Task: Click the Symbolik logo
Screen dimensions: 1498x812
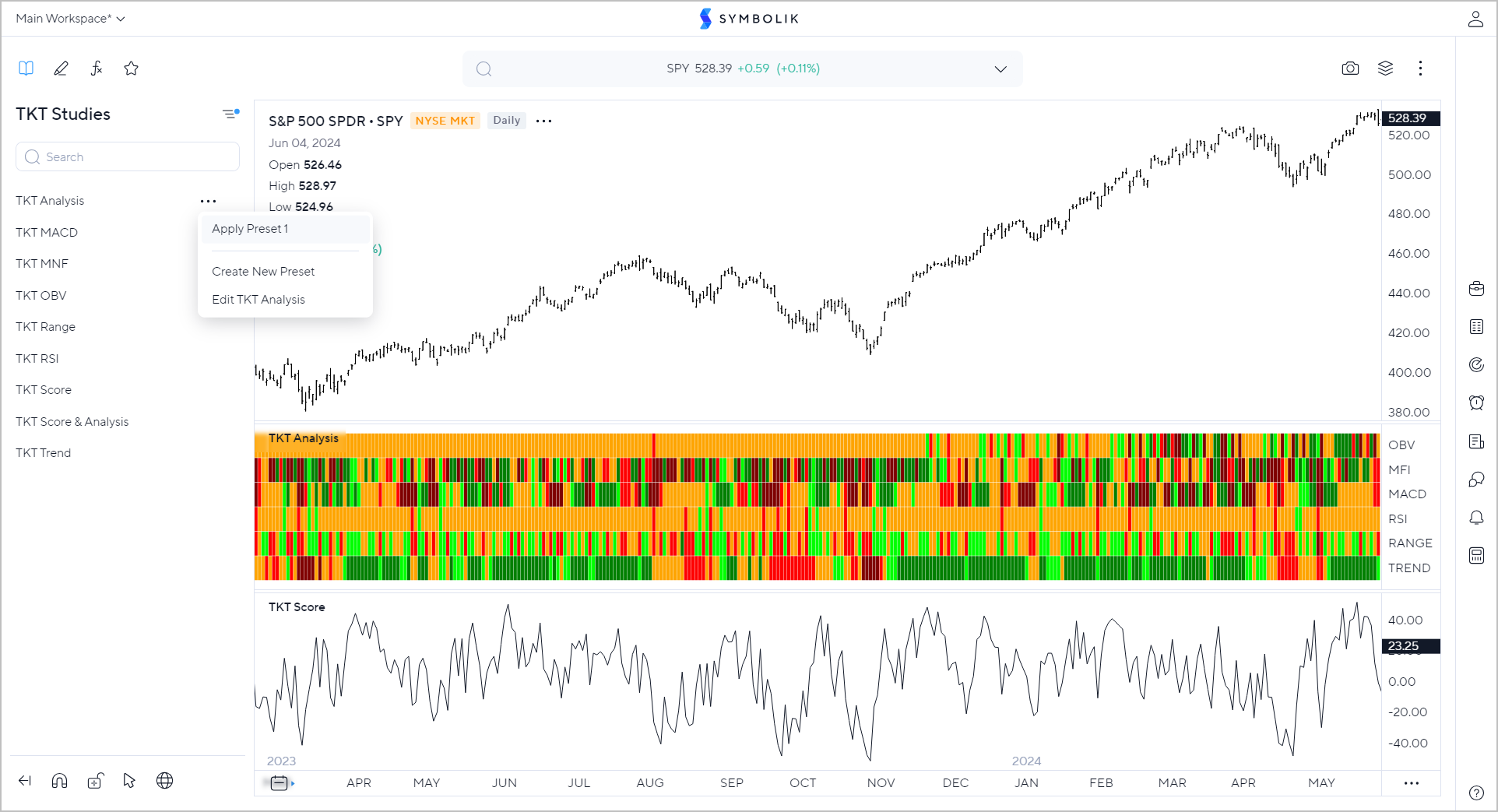Action: coord(749,19)
